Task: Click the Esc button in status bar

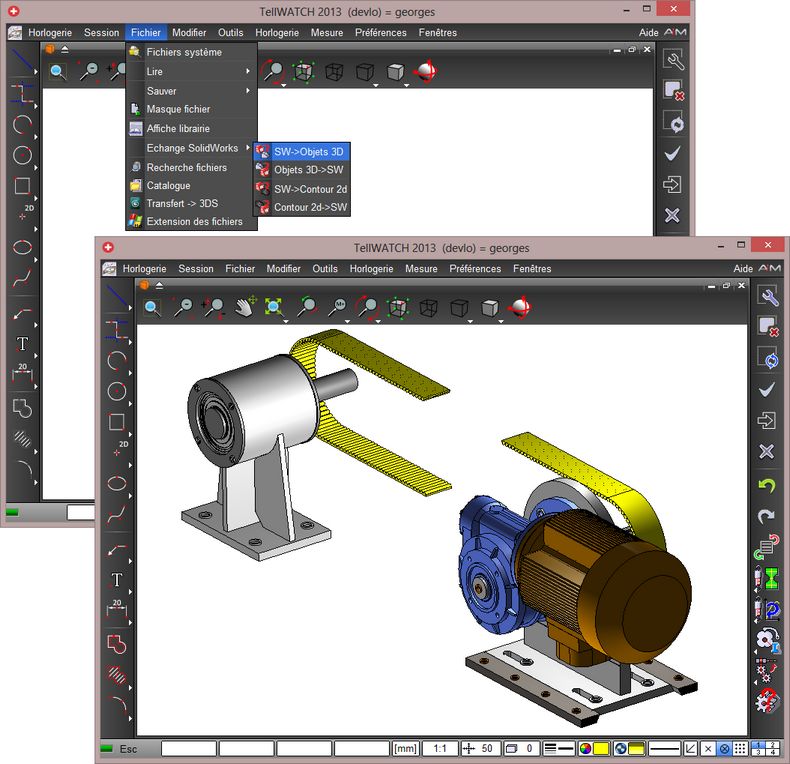Action: (128, 748)
